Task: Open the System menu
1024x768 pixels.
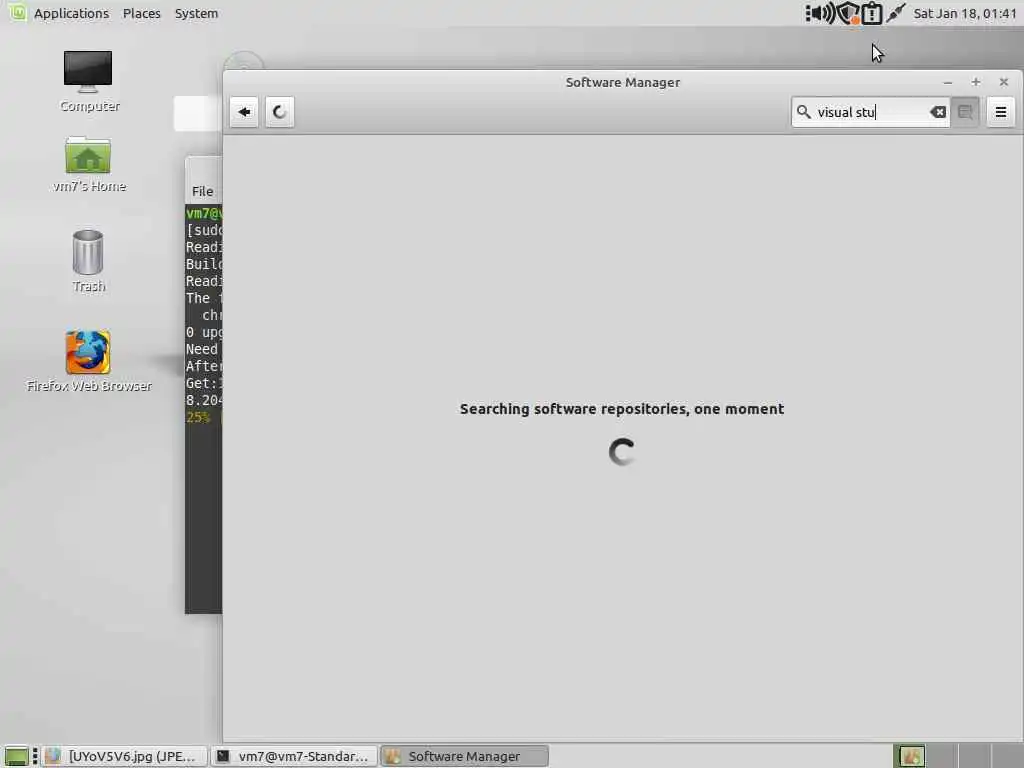Action: click(196, 13)
